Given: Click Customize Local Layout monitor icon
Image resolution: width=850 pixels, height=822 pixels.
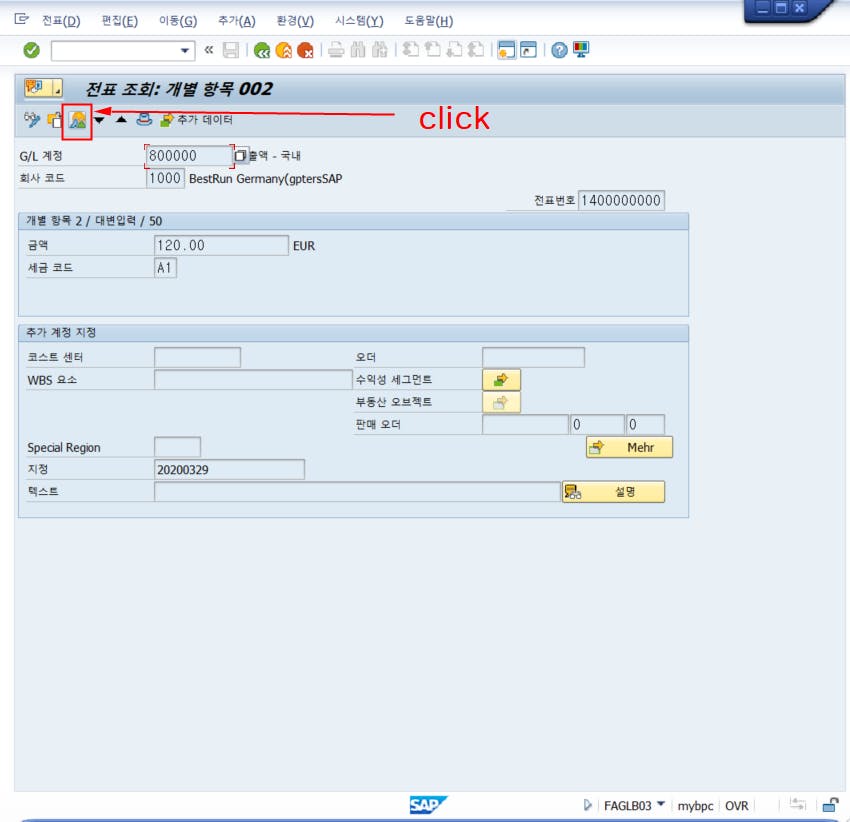Looking at the screenshot, I should pyautogui.click(x=581, y=50).
